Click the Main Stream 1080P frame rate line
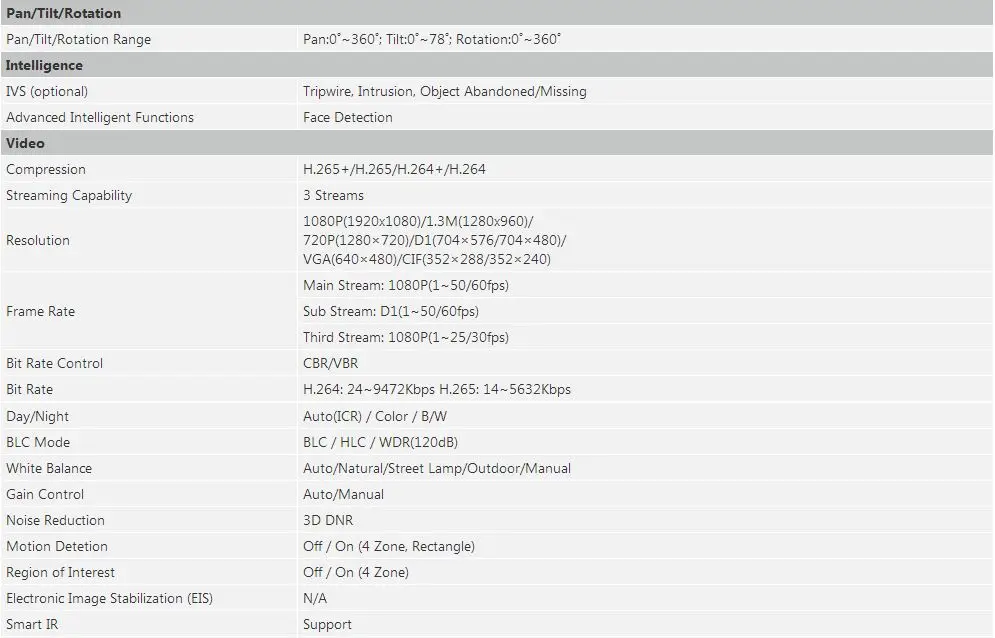The height and width of the screenshot is (638, 995). tap(405, 286)
